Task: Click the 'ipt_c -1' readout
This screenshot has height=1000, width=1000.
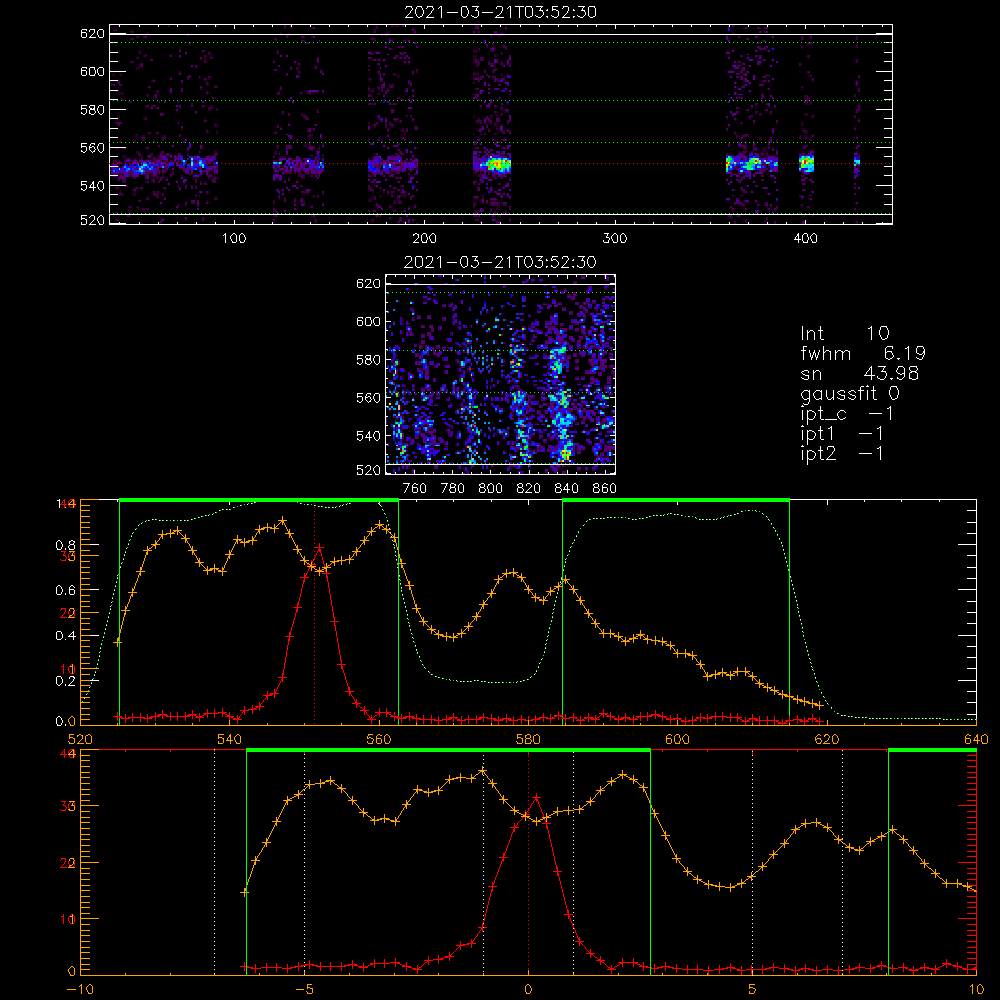Action: (x=848, y=415)
